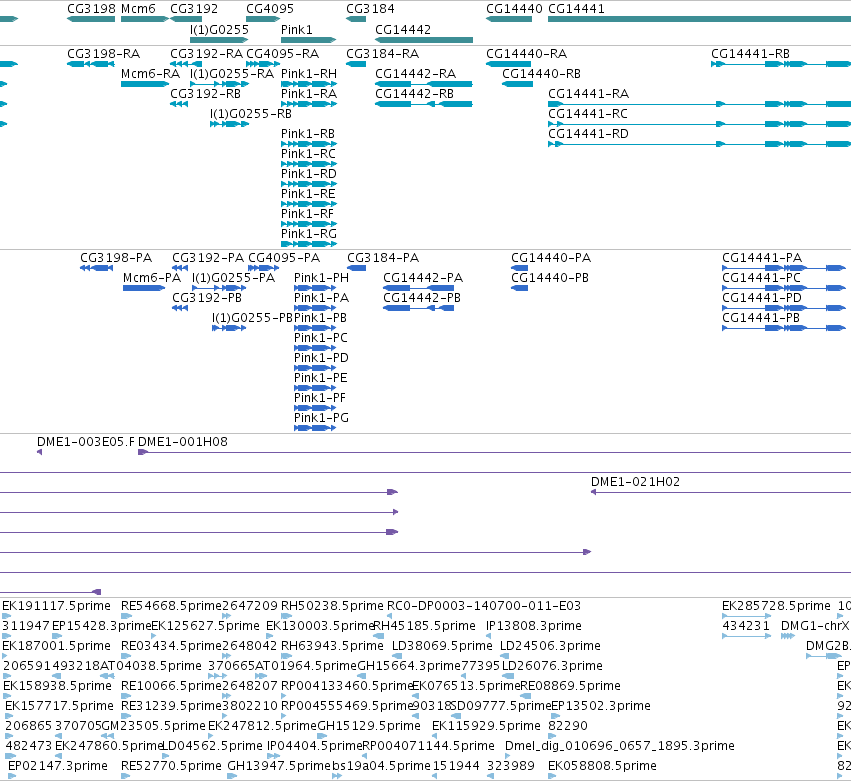The width and height of the screenshot is (851, 781).
Task: Click transcript Mcm6-RA
Action: click(150, 74)
